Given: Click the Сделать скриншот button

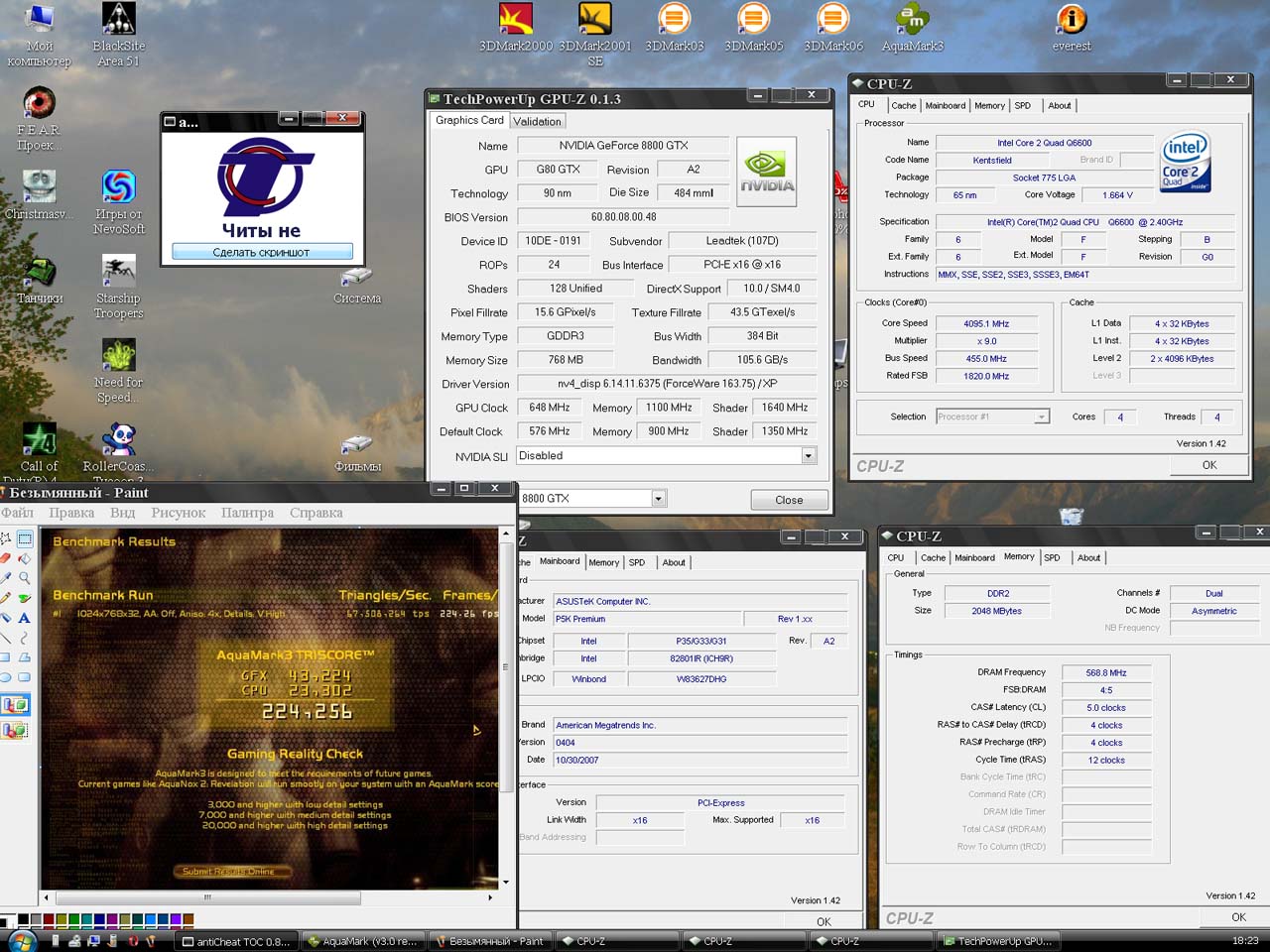Looking at the screenshot, I should (x=262, y=252).
